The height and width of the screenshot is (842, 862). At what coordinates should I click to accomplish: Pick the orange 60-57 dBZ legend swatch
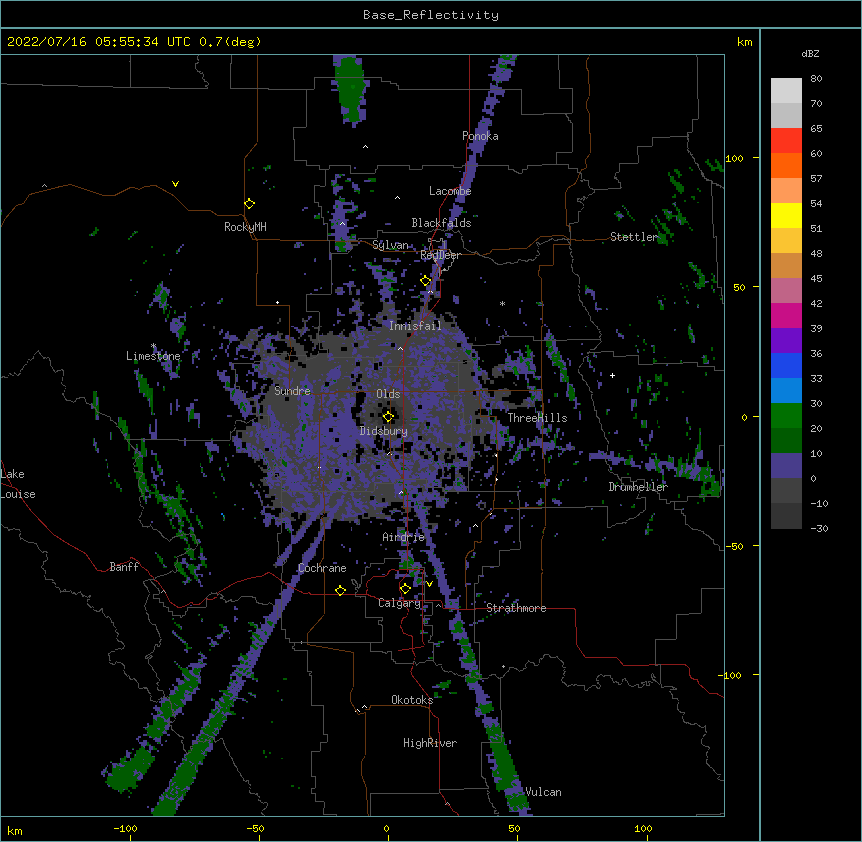coord(786,165)
